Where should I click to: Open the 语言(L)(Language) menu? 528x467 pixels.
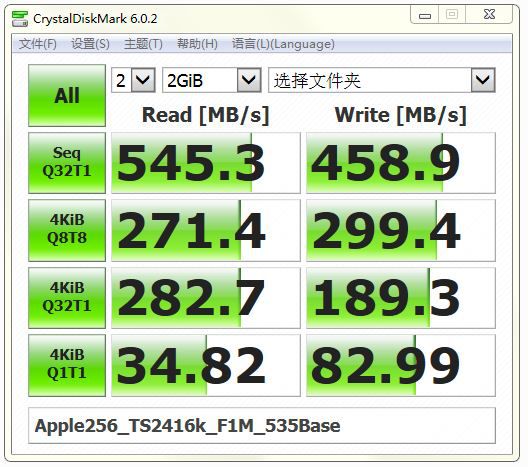[x=283, y=44]
